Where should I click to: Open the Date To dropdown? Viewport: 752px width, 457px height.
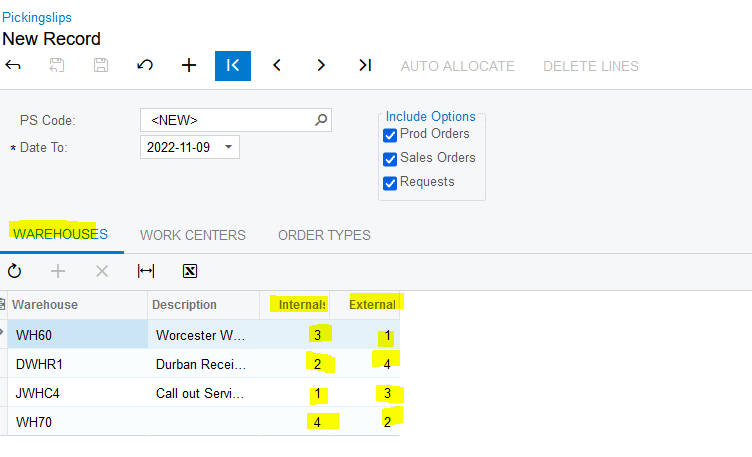[229, 147]
